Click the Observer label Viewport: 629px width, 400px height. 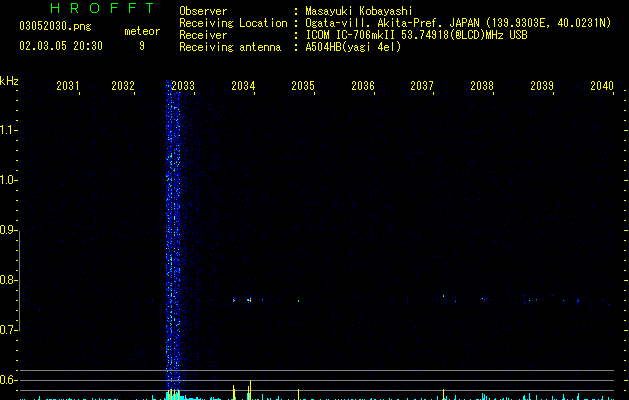click(x=203, y=11)
